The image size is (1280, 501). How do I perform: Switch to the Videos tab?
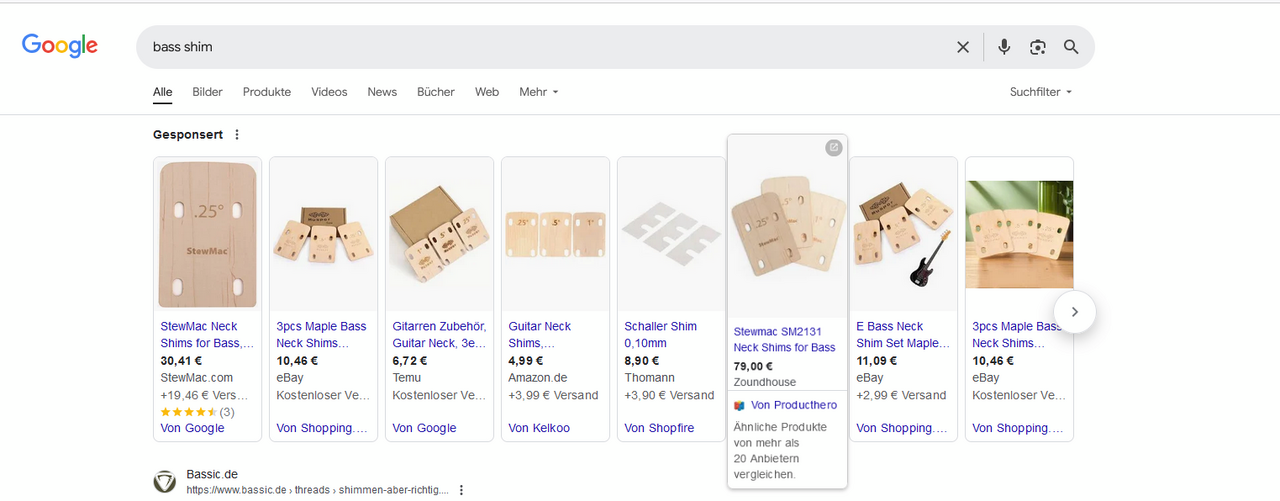[x=329, y=92]
